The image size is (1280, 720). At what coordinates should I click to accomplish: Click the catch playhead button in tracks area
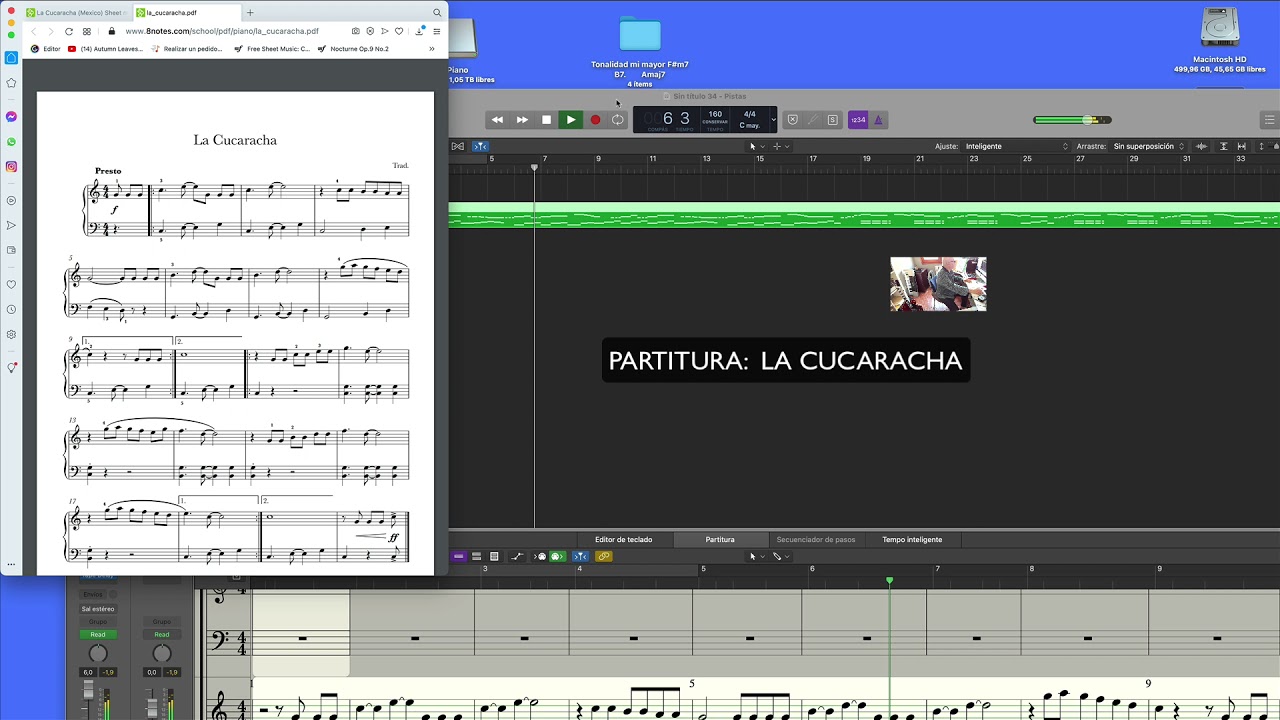(480, 146)
